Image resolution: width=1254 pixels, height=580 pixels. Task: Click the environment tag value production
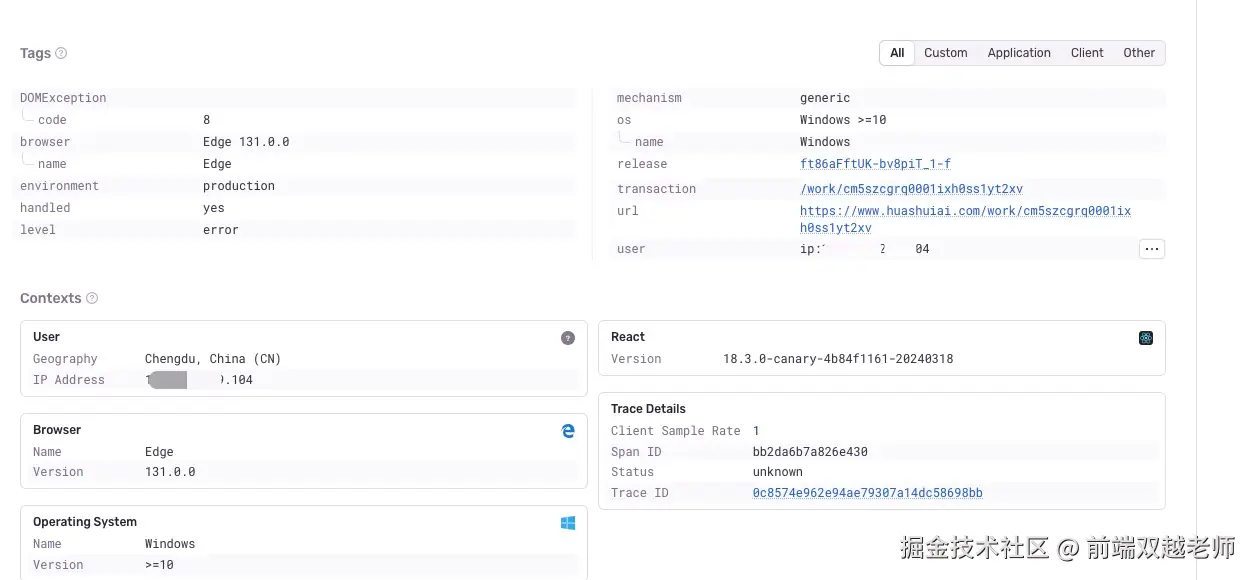[x=239, y=186]
